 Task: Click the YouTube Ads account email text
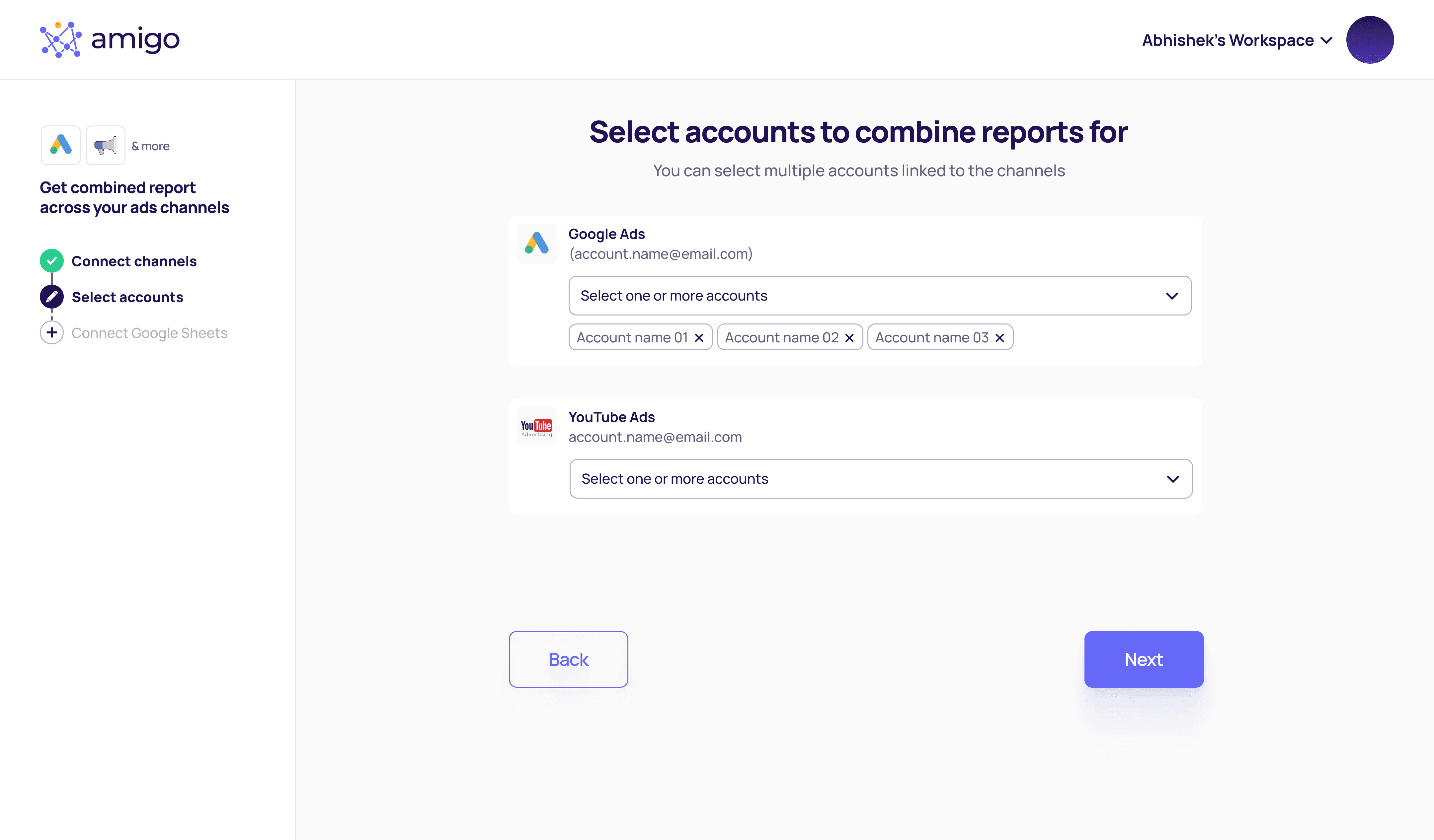655,437
